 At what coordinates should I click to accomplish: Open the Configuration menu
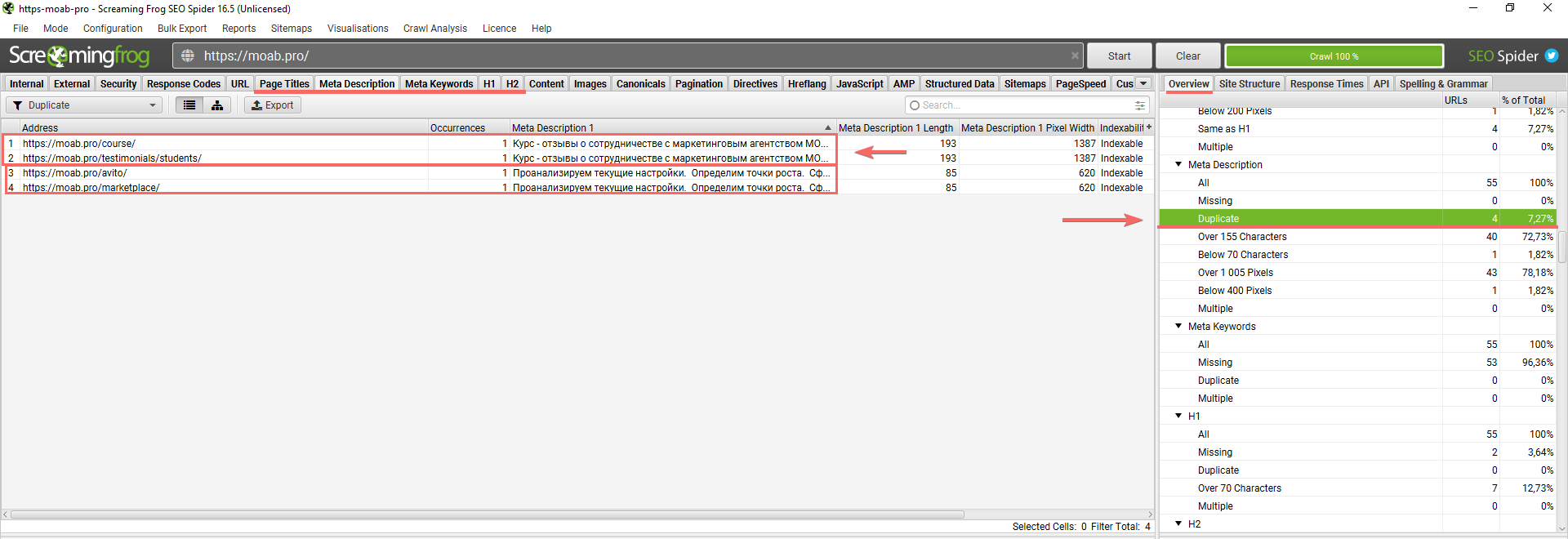[113, 29]
